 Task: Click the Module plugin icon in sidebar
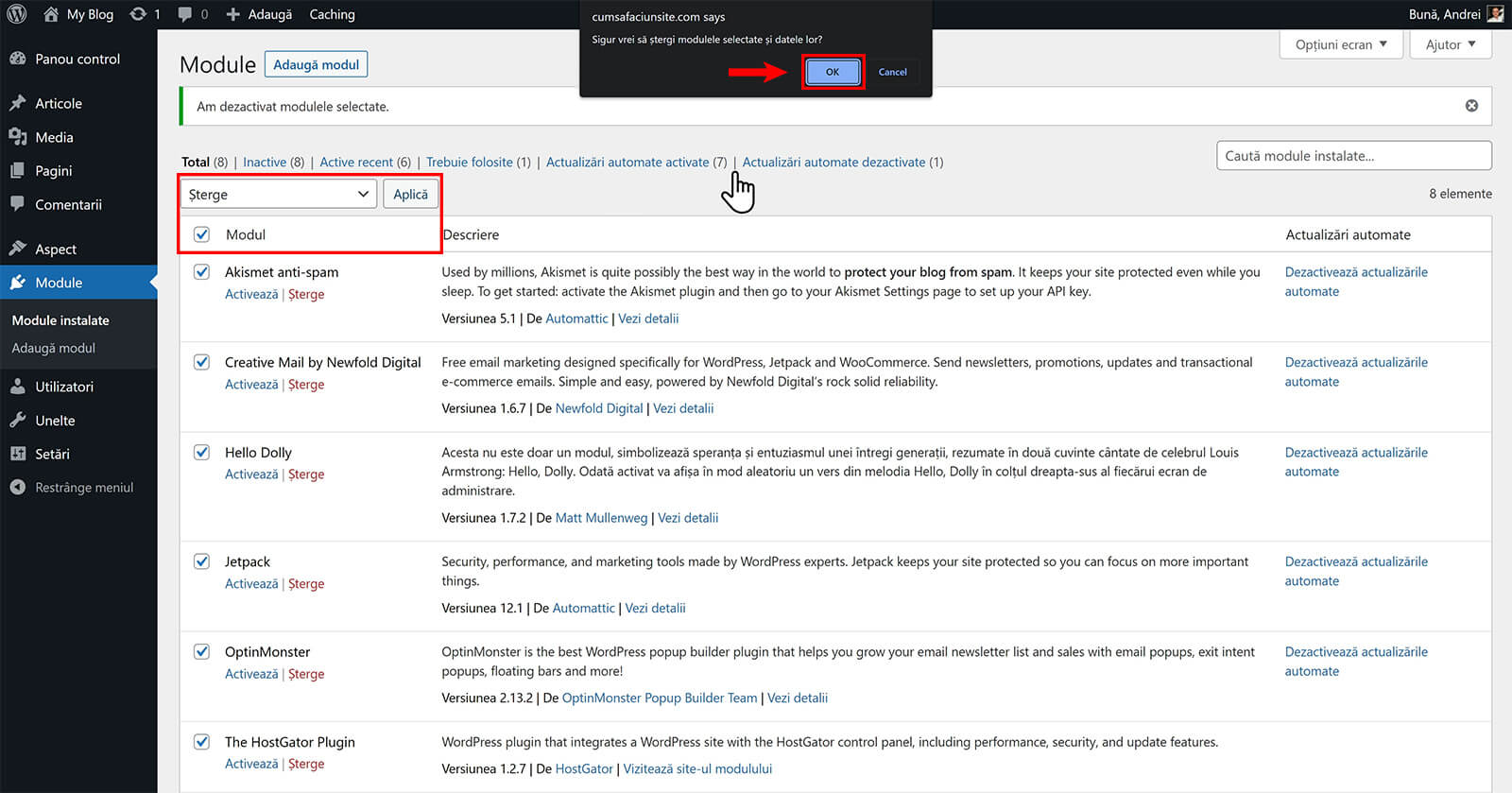pos(17,283)
